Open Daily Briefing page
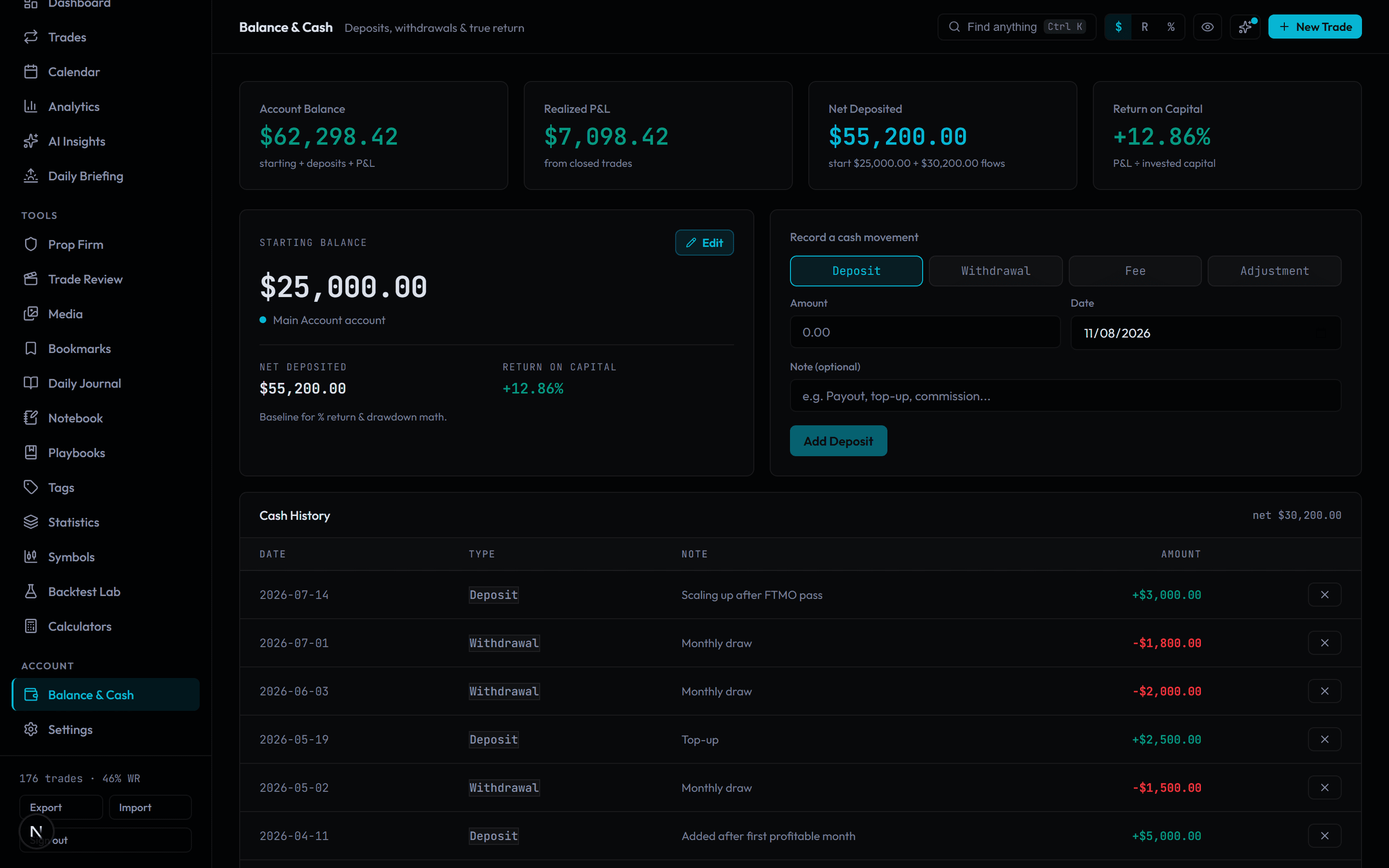1389x868 pixels. click(106, 176)
